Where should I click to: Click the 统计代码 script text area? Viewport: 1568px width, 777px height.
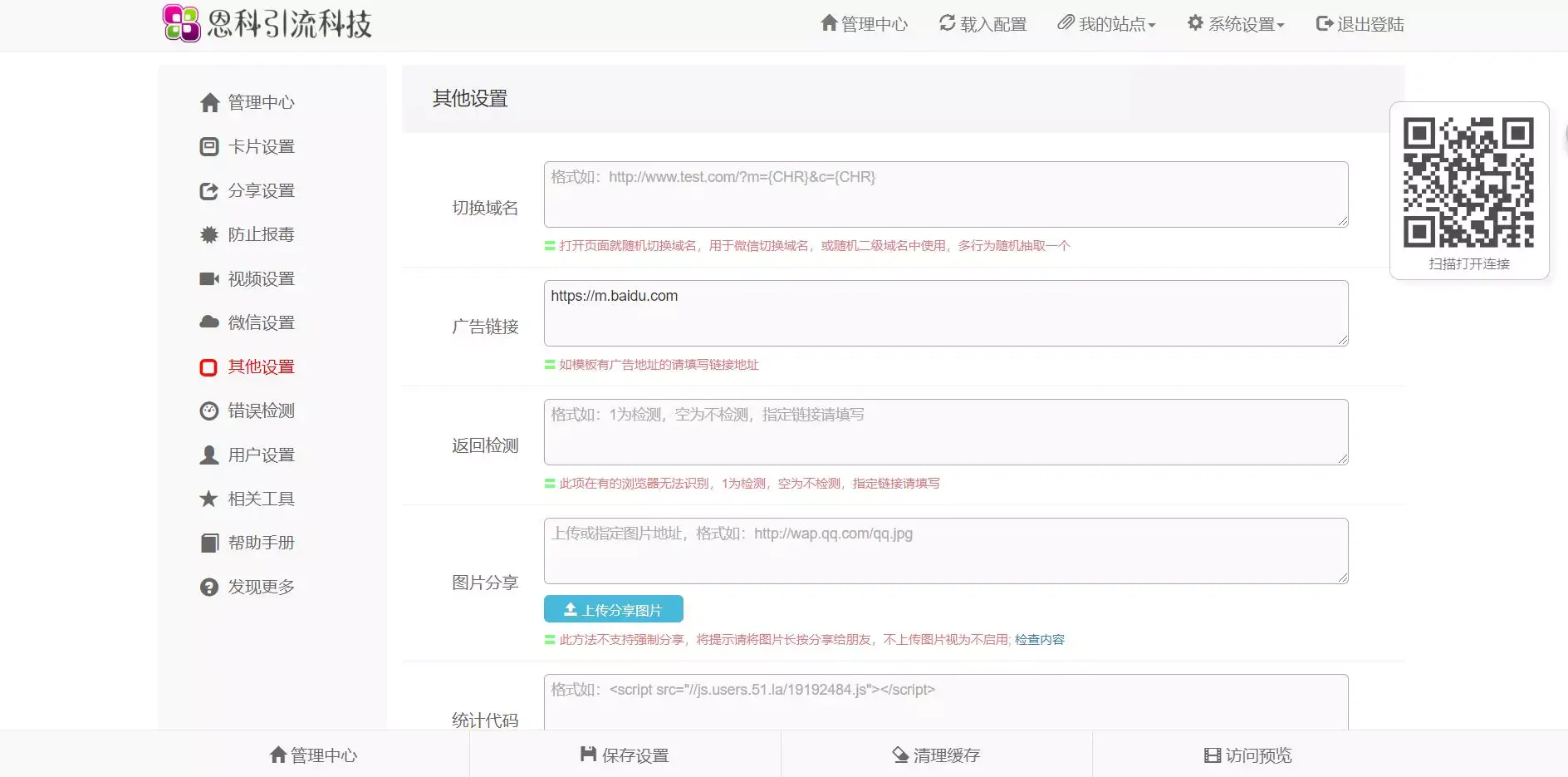pyautogui.click(x=946, y=702)
